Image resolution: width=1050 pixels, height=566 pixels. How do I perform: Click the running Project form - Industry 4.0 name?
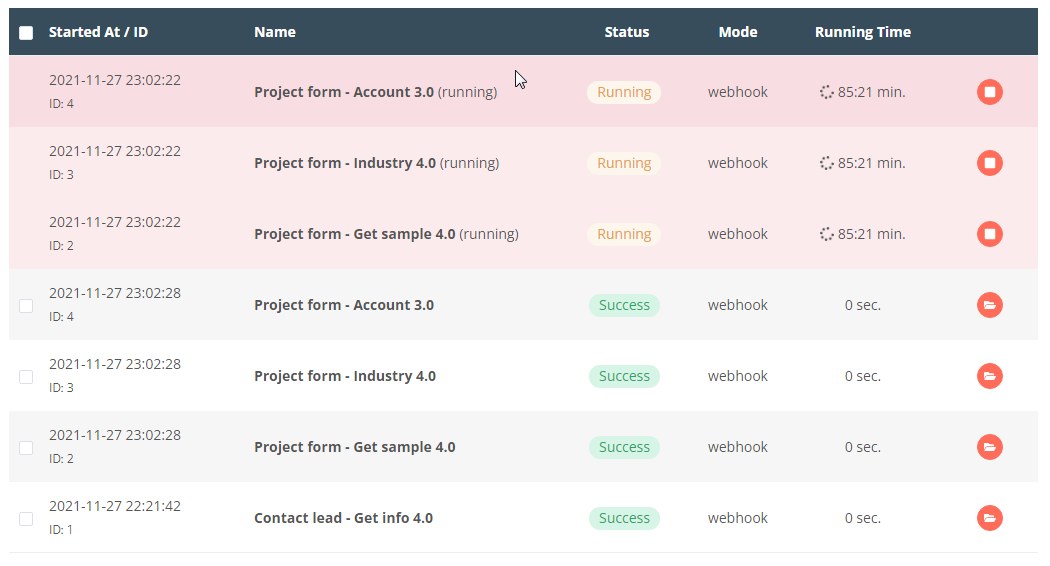(345, 163)
